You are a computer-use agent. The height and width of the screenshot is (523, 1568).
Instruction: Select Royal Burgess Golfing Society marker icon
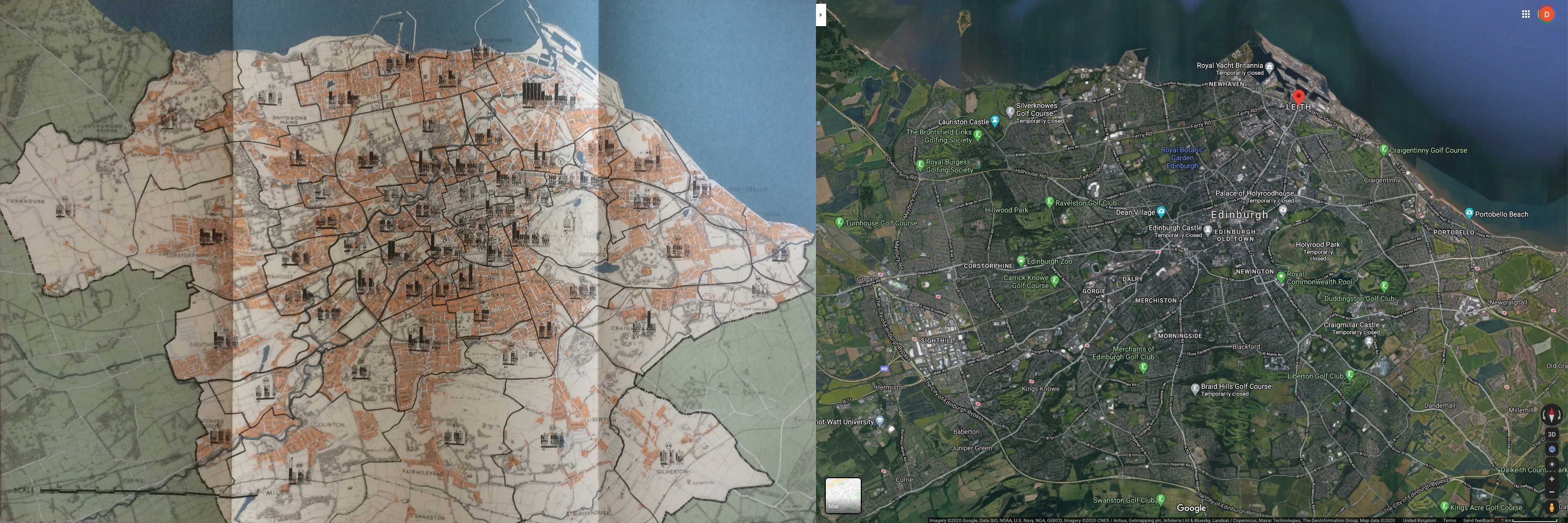pos(921,165)
